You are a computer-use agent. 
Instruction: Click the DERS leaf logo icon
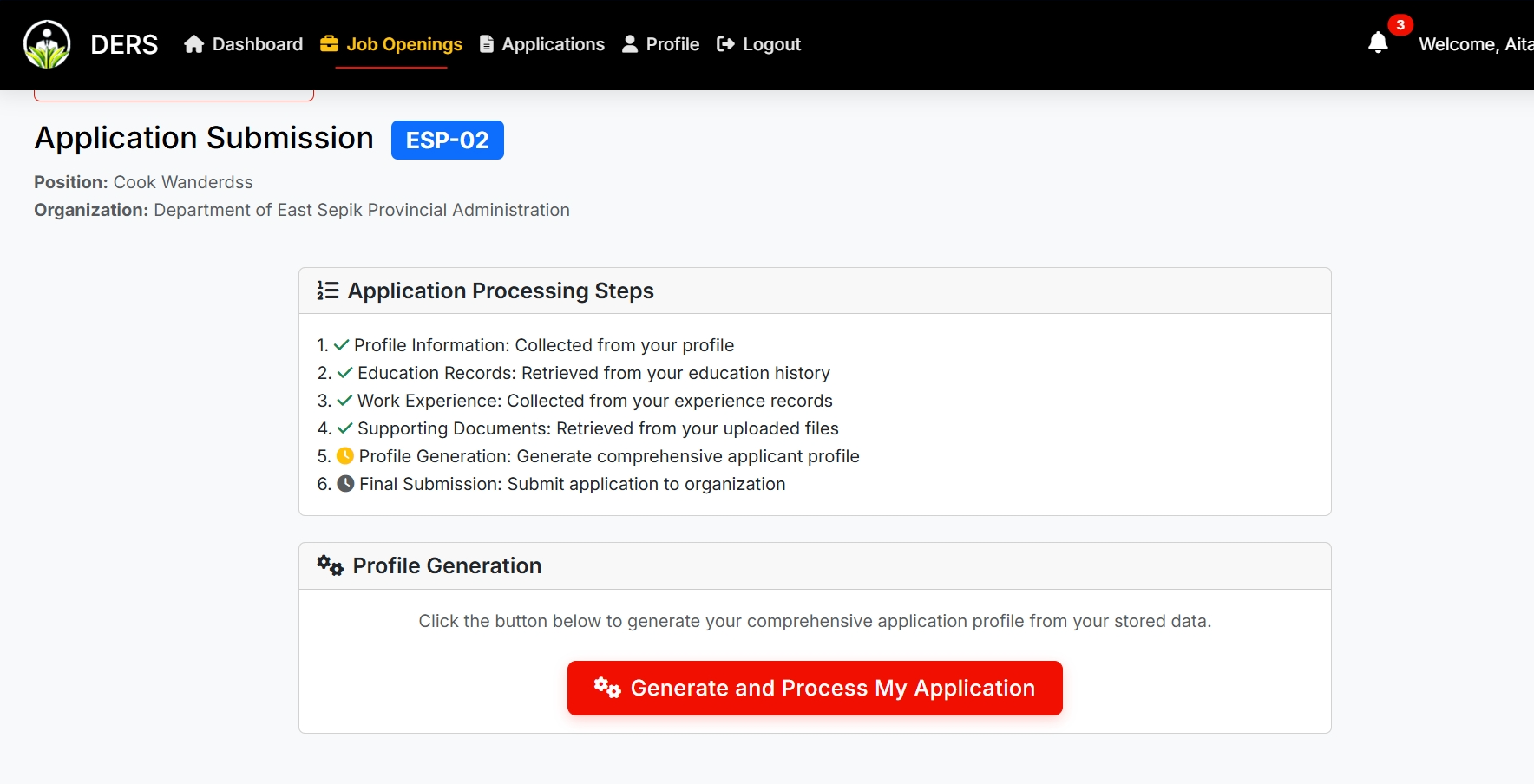[46, 43]
